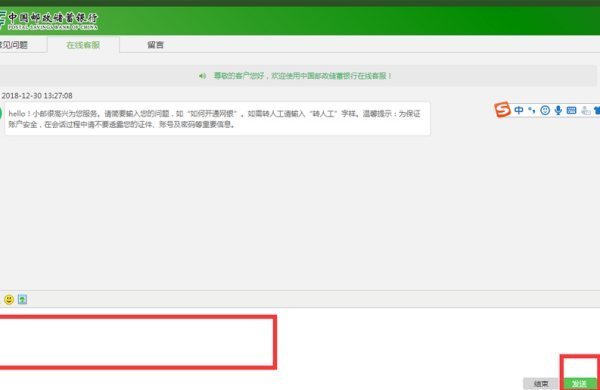Click the grey user account icon in IME bar
Screen dimensions: 600x390
point(585,111)
